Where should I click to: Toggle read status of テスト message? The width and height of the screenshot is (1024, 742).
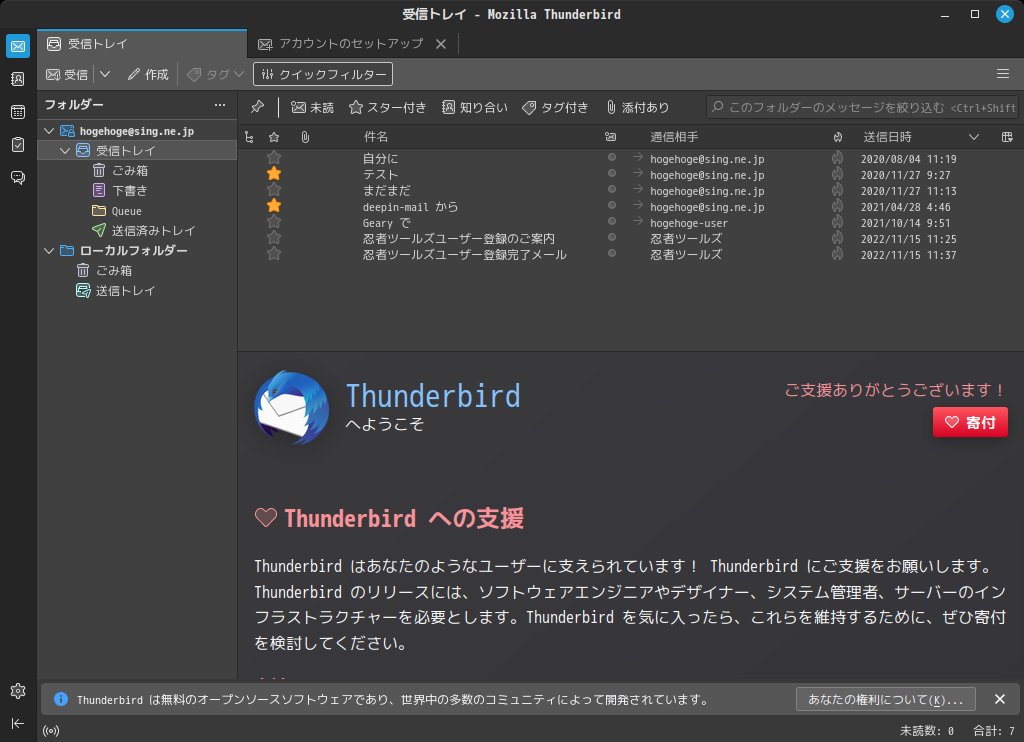pyautogui.click(x=612, y=174)
